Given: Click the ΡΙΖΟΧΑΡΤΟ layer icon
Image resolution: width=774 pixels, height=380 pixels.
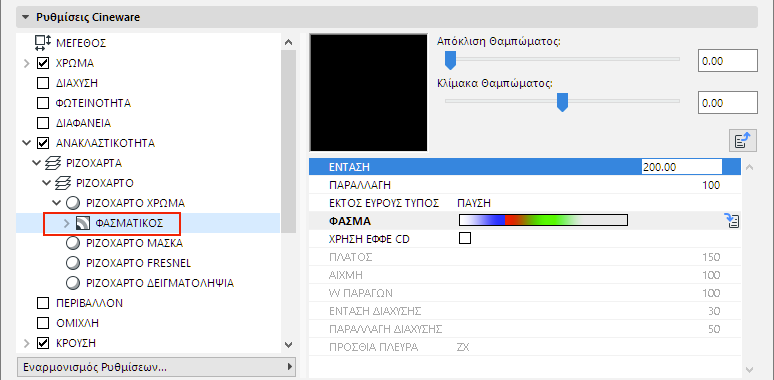Looking at the screenshot, I should (x=63, y=183).
